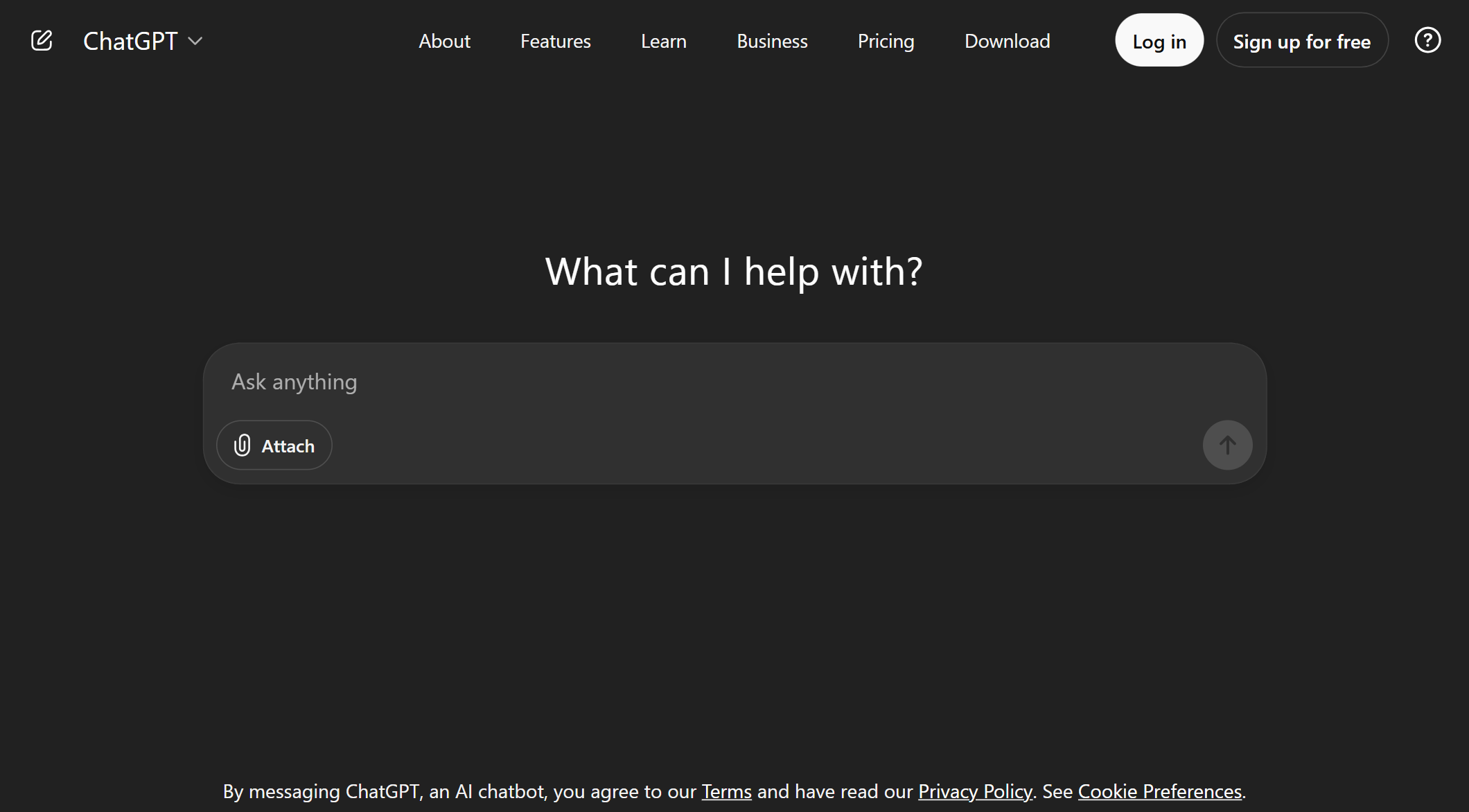The width and height of the screenshot is (1469, 812).
Task: Open the Download page
Action: click(1007, 41)
